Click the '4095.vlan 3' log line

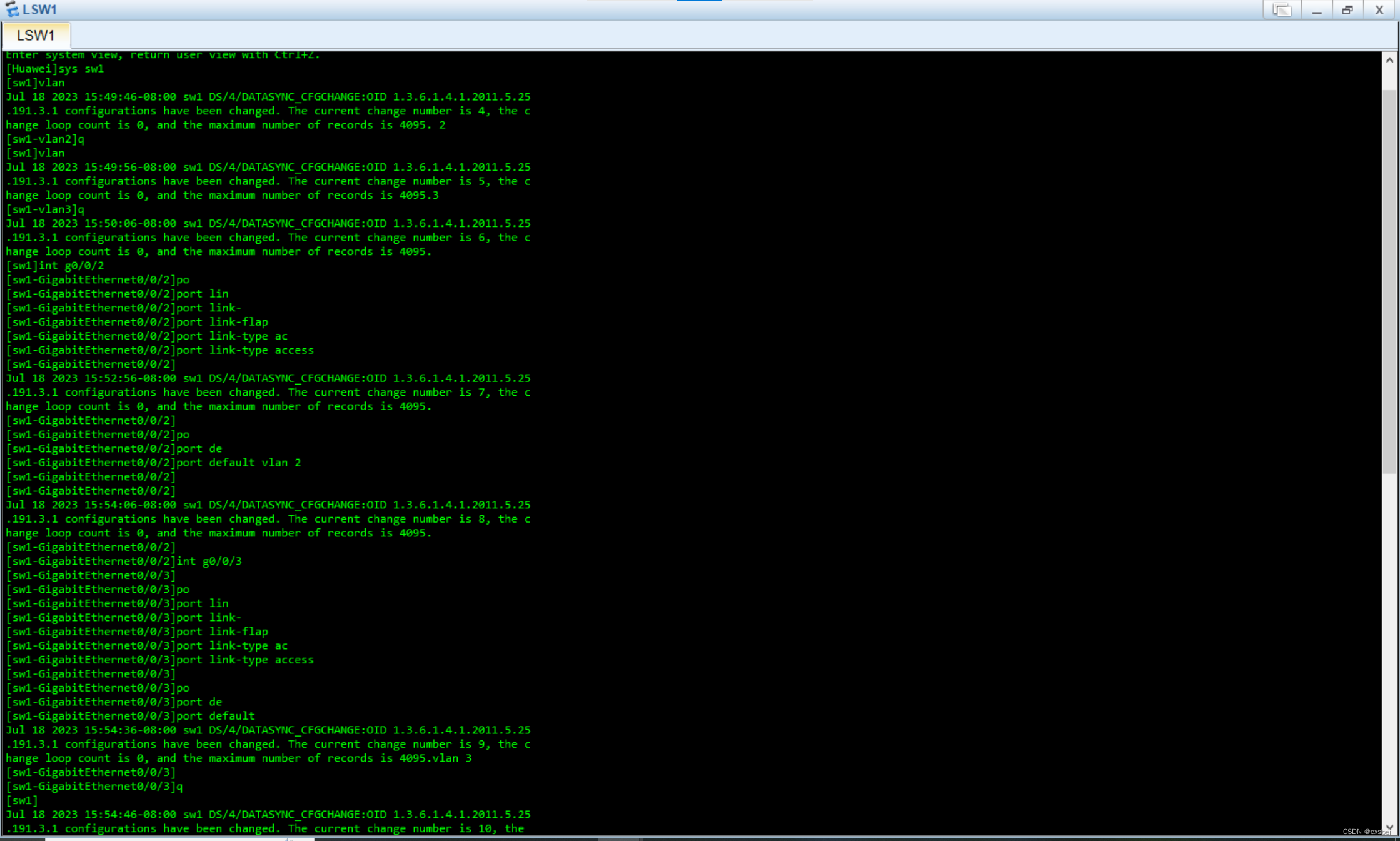tap(238, 758)
